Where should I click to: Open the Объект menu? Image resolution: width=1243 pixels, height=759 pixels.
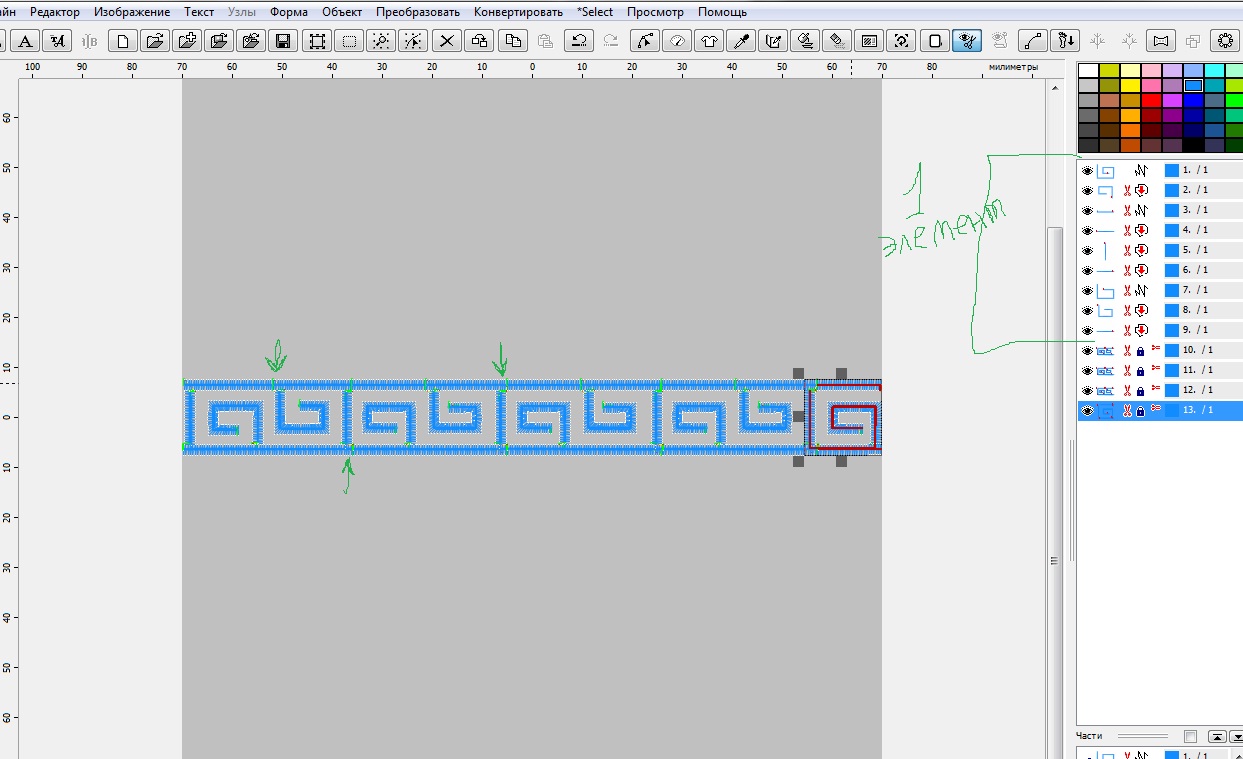pos(342,12)
